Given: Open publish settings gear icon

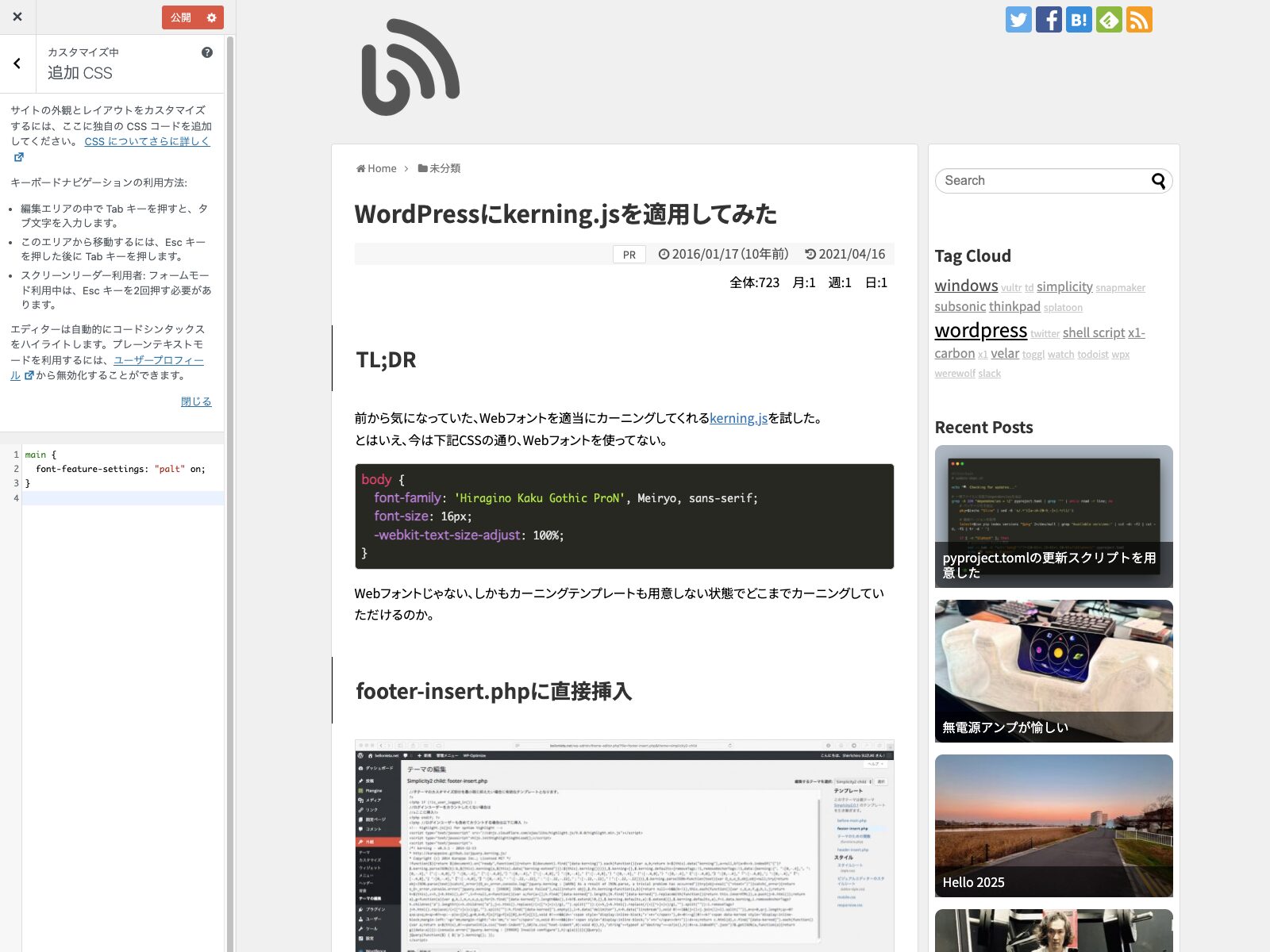Looking at the screenshot, I should (x=212, y=17).
